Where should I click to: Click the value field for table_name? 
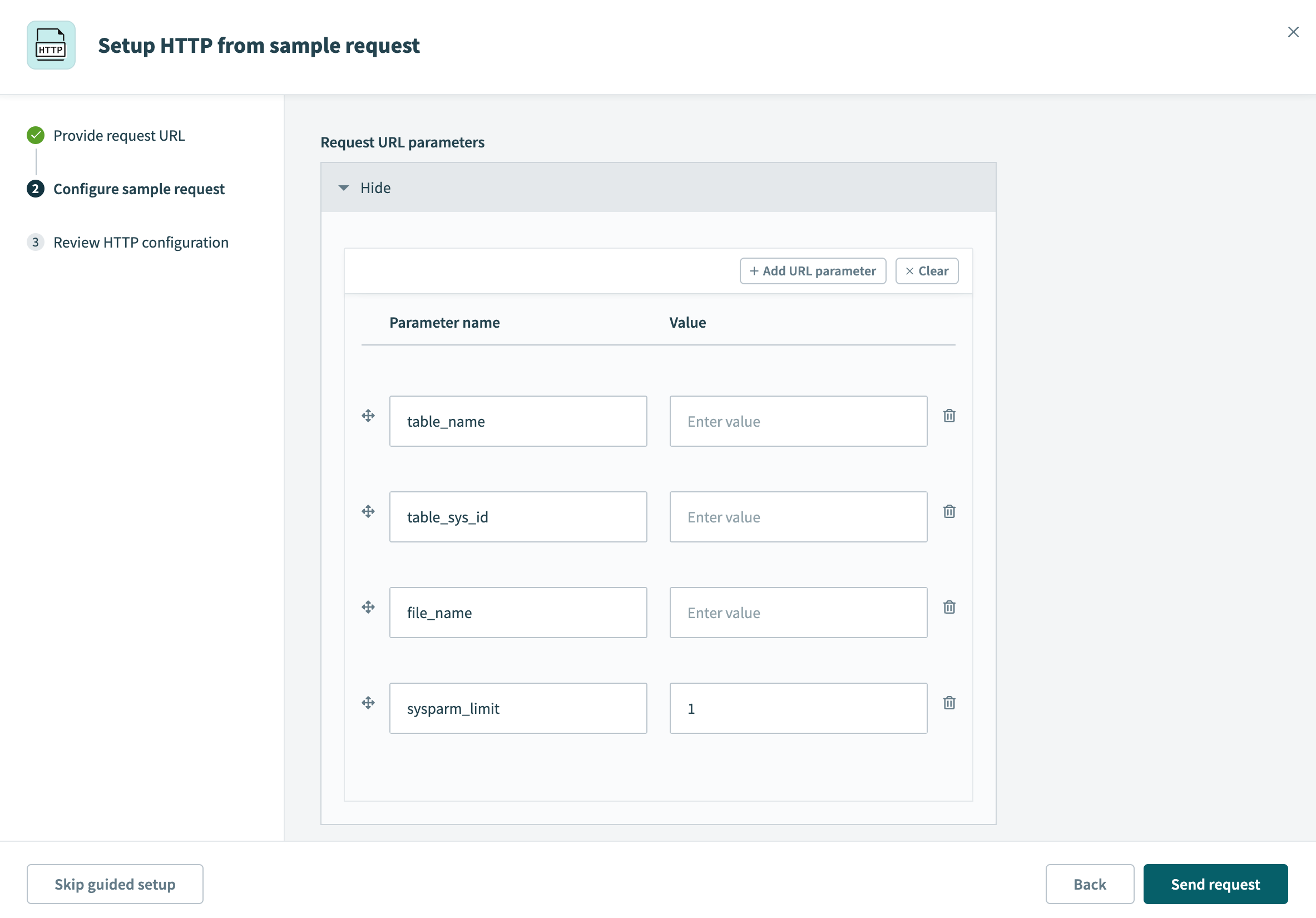[798, 421]
